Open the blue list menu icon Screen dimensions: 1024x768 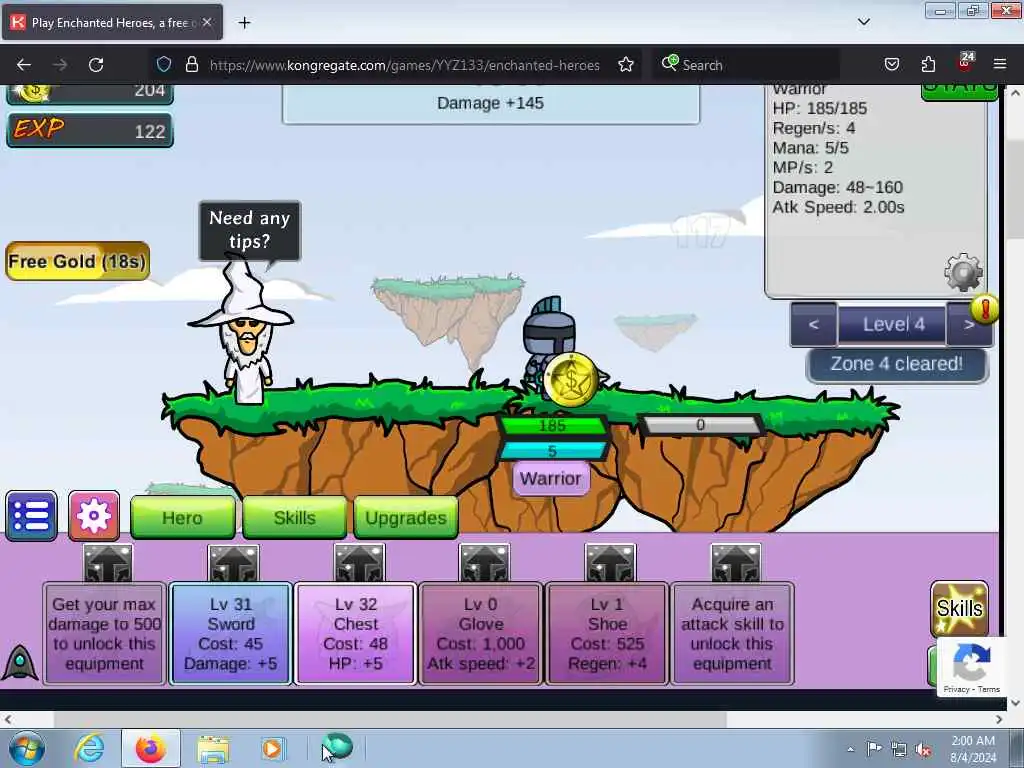coord(31,516)
